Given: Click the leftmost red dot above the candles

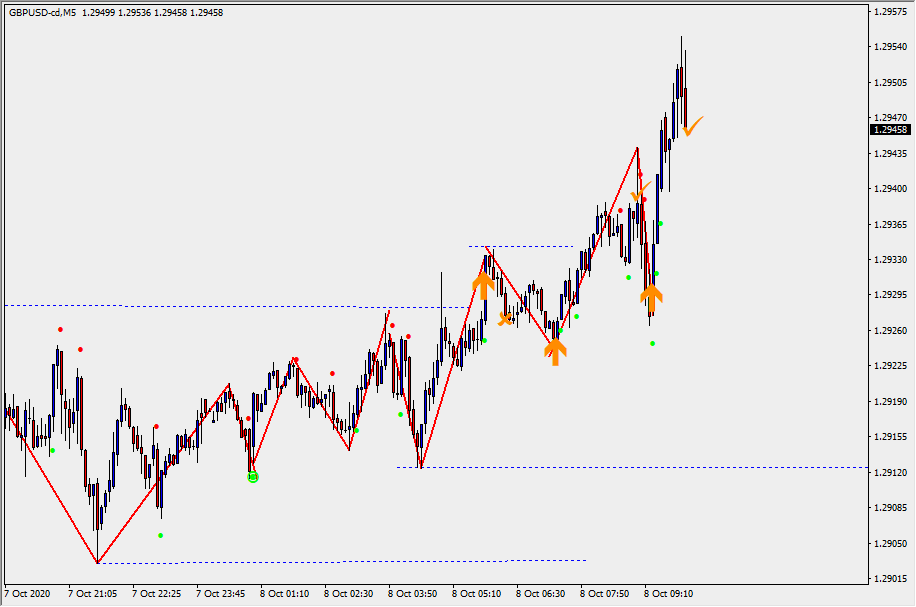Looking at the screenshot, I should [60, 329].
